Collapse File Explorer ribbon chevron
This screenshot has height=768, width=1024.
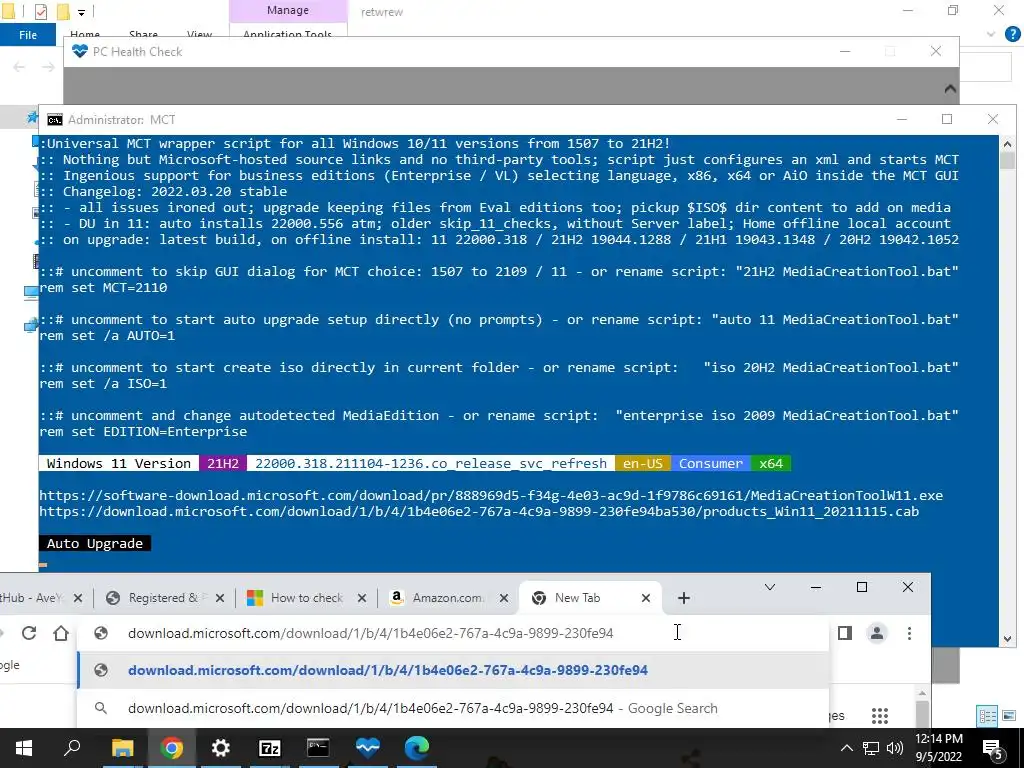click(x=991, y=34)
